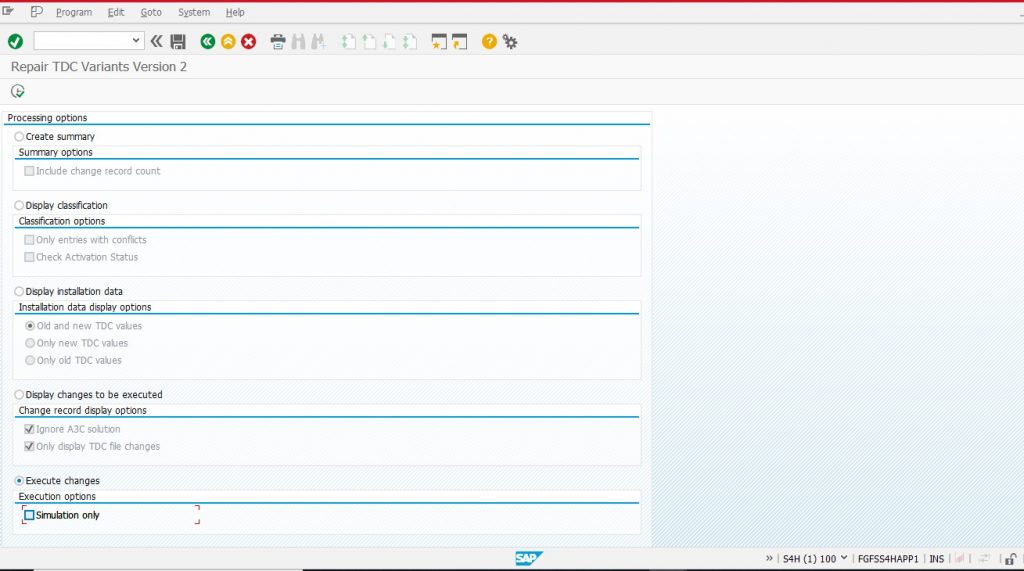Toggle Only display TDC file changes checkbox

29,447
